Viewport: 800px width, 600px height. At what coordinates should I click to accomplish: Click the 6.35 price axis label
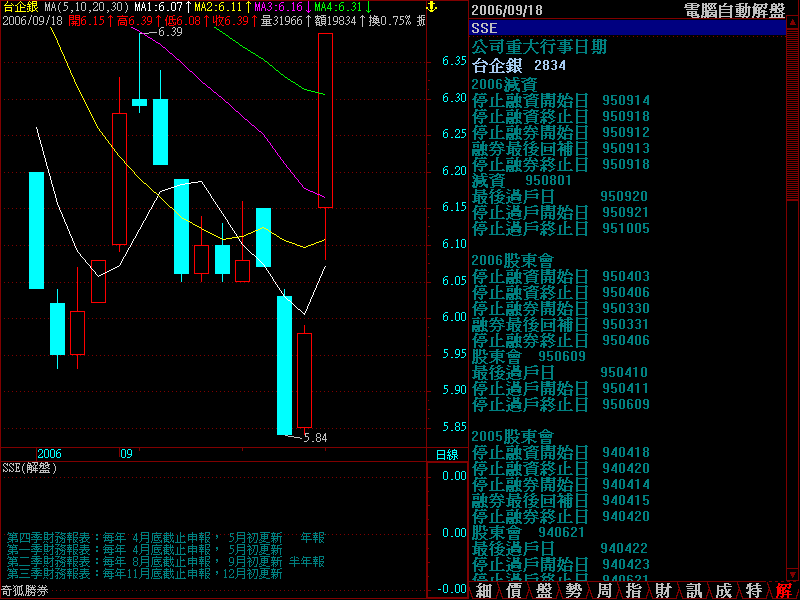point(454,61)
